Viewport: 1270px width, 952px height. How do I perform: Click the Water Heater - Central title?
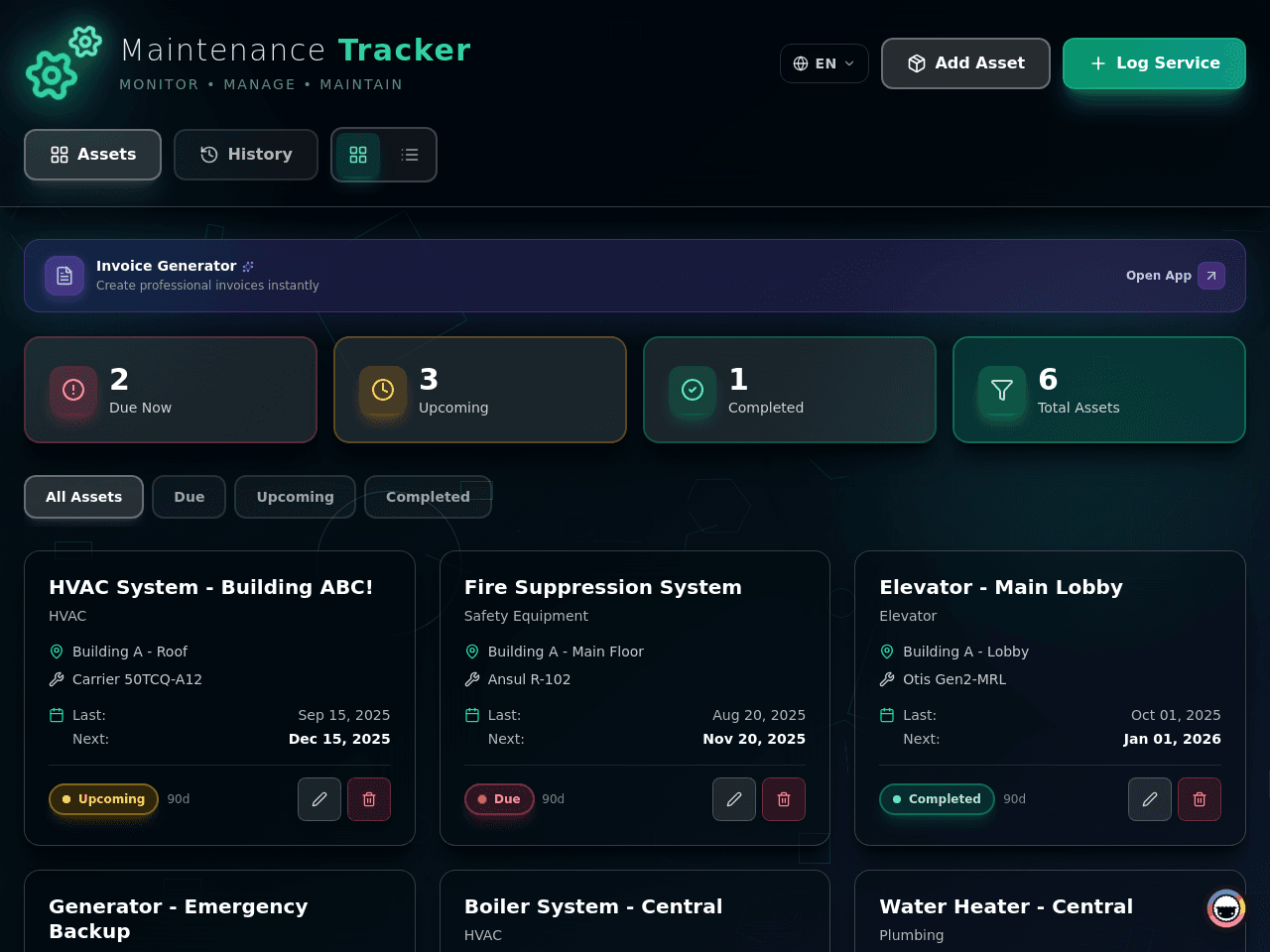click(1006, 906)
